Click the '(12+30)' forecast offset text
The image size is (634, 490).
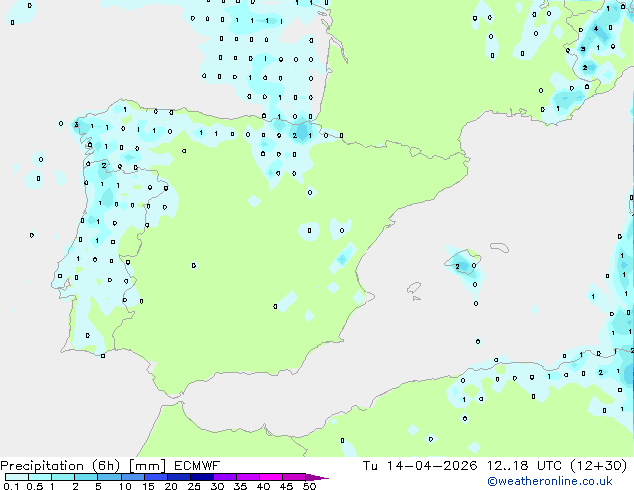click(x=598, y=466)
